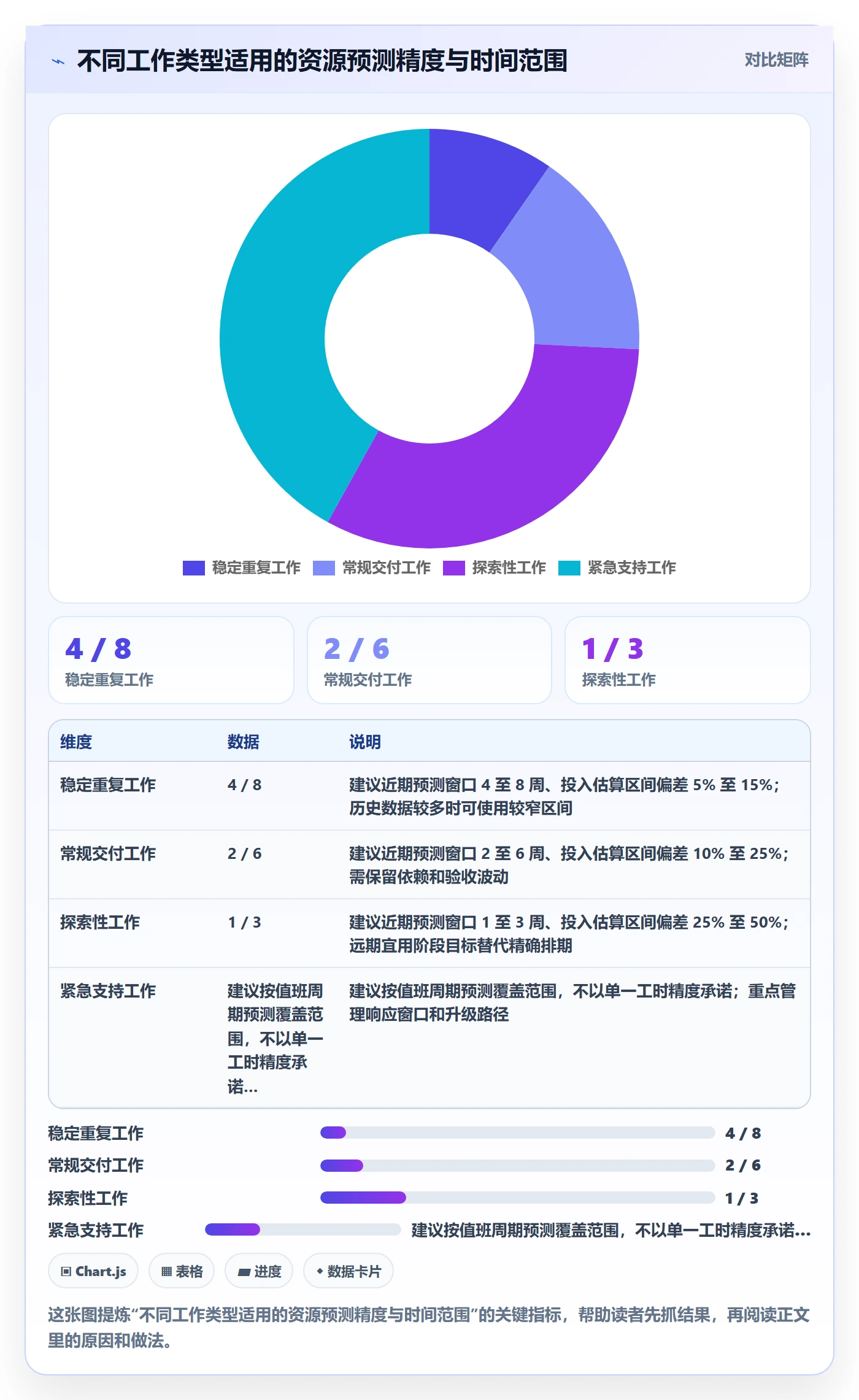
Task: Click the 2 / 6 table data cell
Action: [245, 853]
